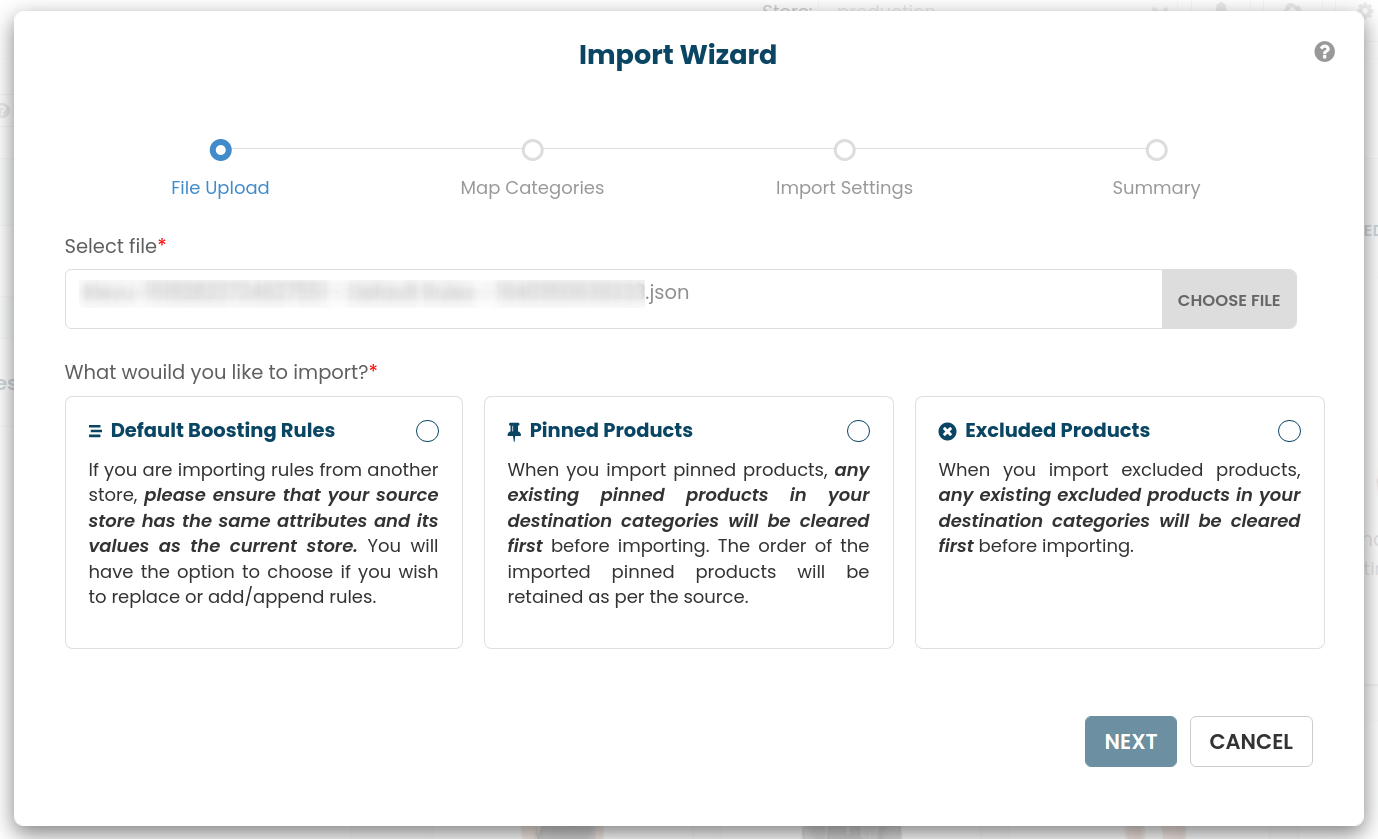
Task: Go to the Map Categories step label
Action: click(x=532, y=188)
